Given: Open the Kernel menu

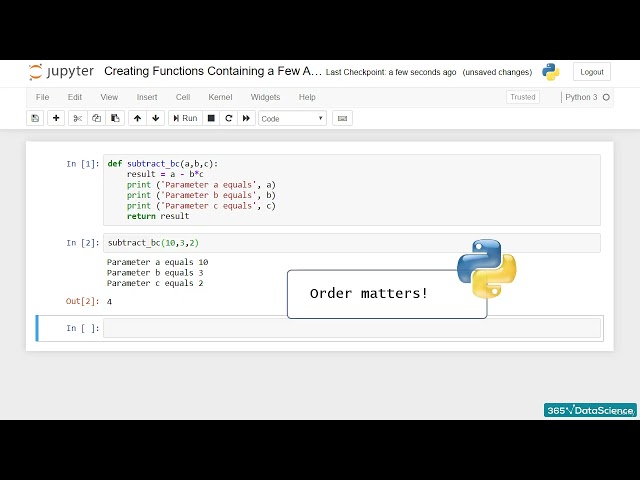Looking at the screenshot, I should 220,97.
